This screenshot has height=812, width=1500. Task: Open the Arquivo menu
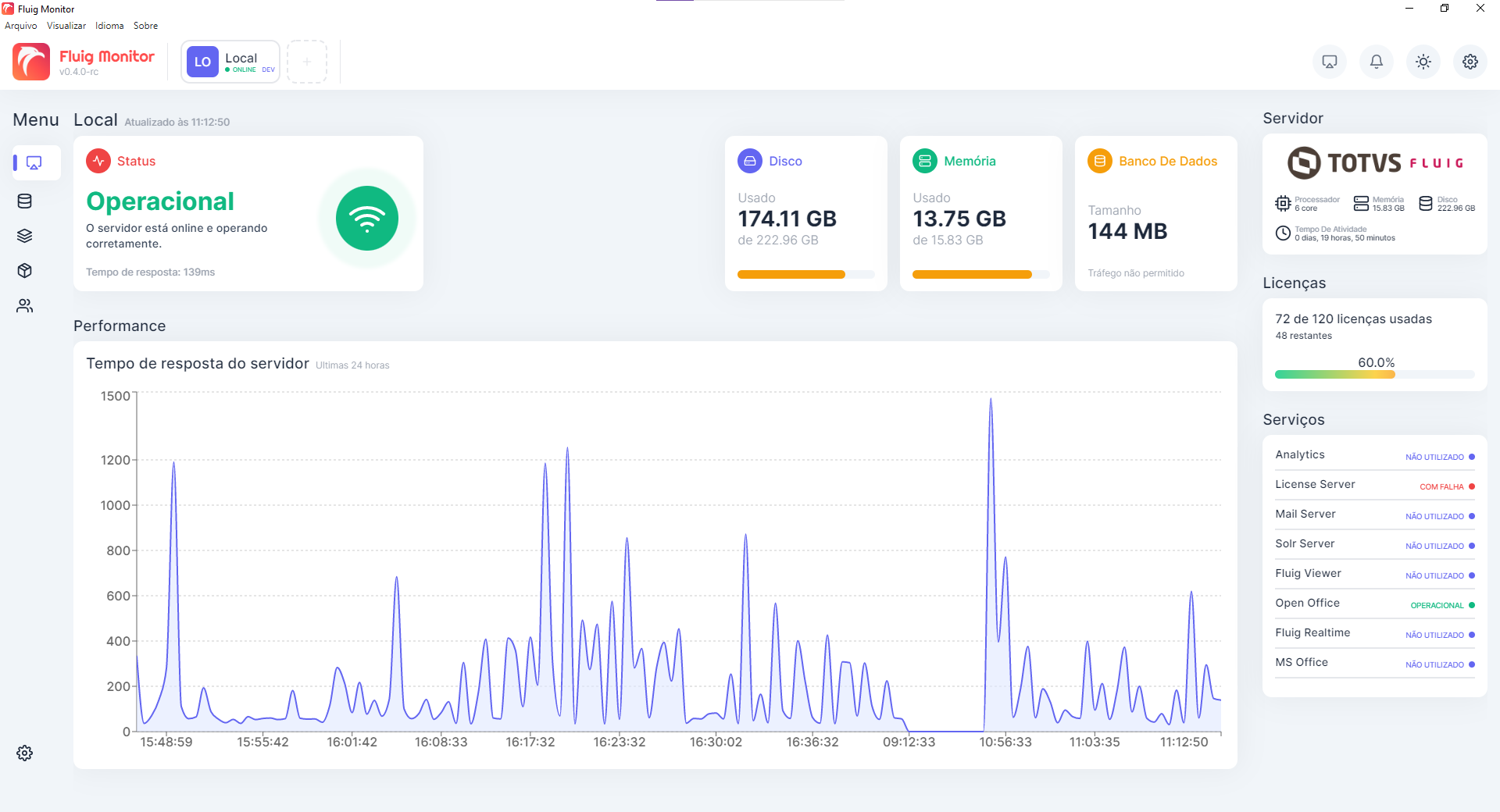21,26
